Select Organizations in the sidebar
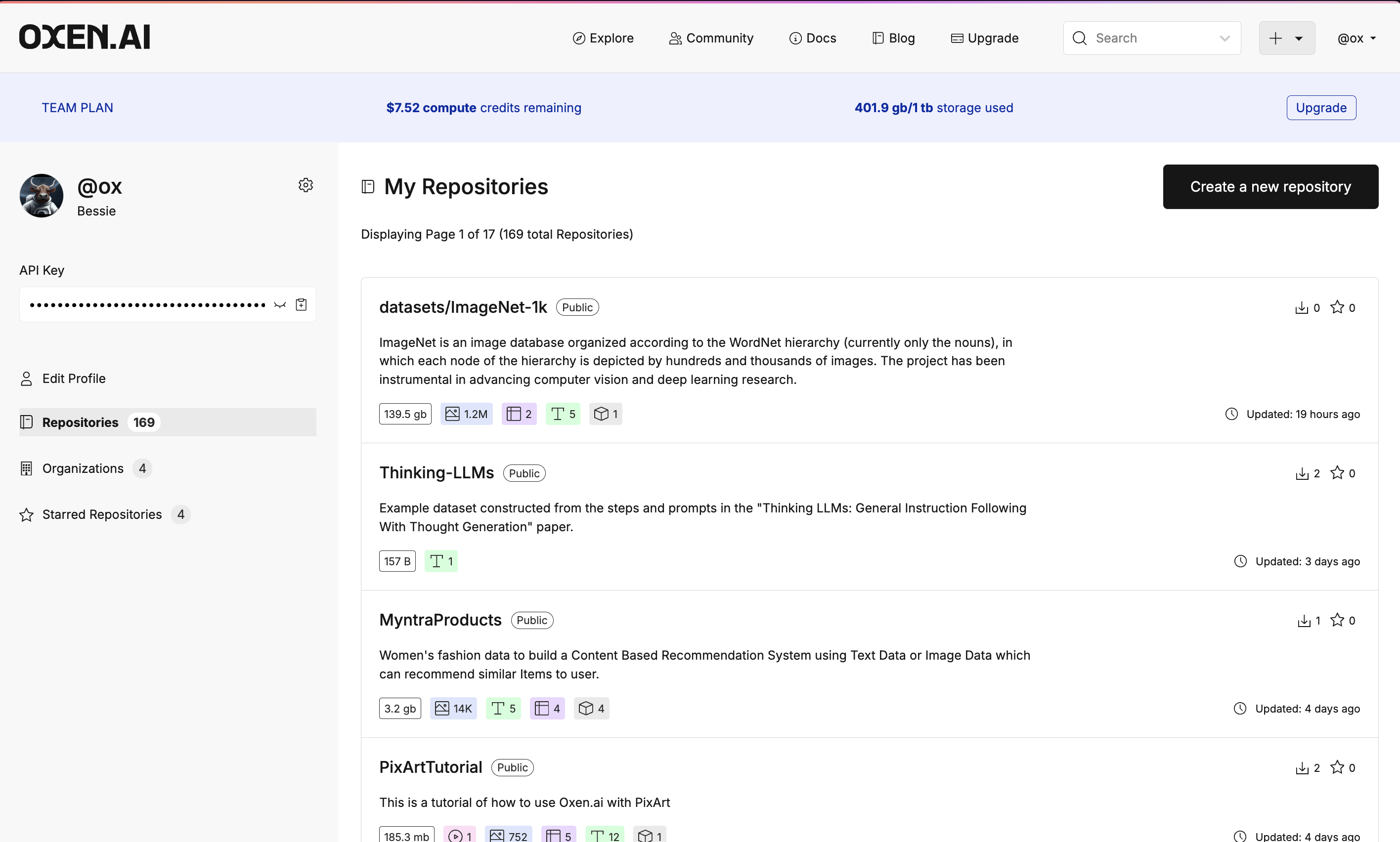The width and height of the screenshot is (1400, 842). tap(83, 468)
